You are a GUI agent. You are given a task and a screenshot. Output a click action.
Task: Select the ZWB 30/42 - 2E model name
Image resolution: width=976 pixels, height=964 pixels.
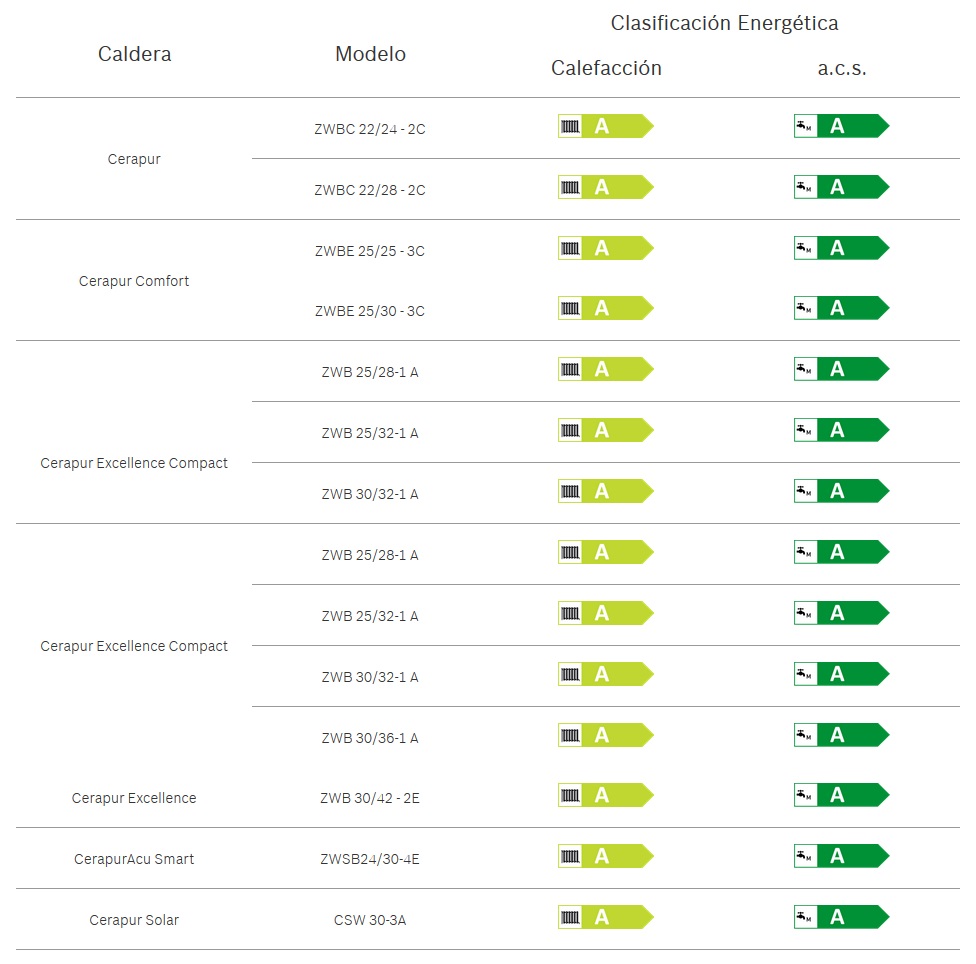point(370,798)
